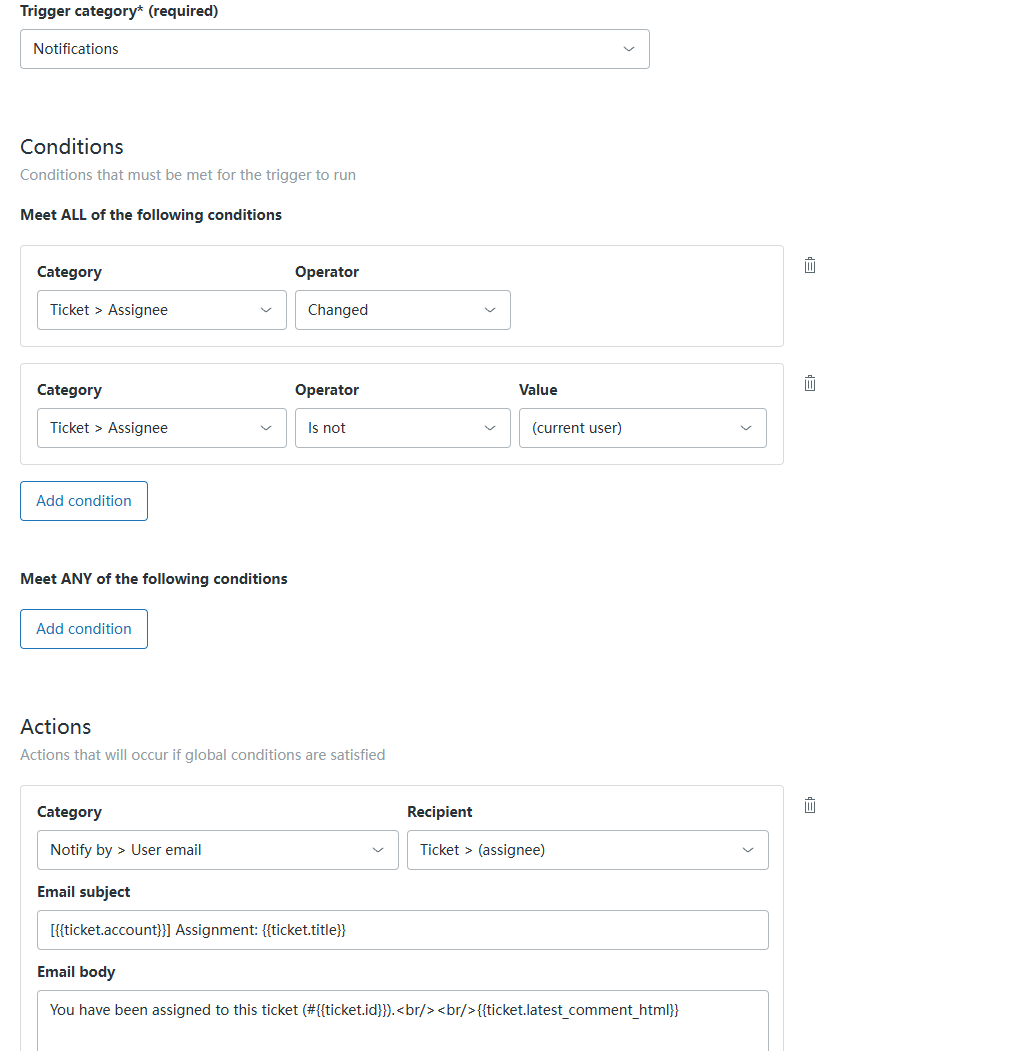Open Category dropdown in the Is not condition
The image size is (1033, 1051).
(x=161, y=428)
